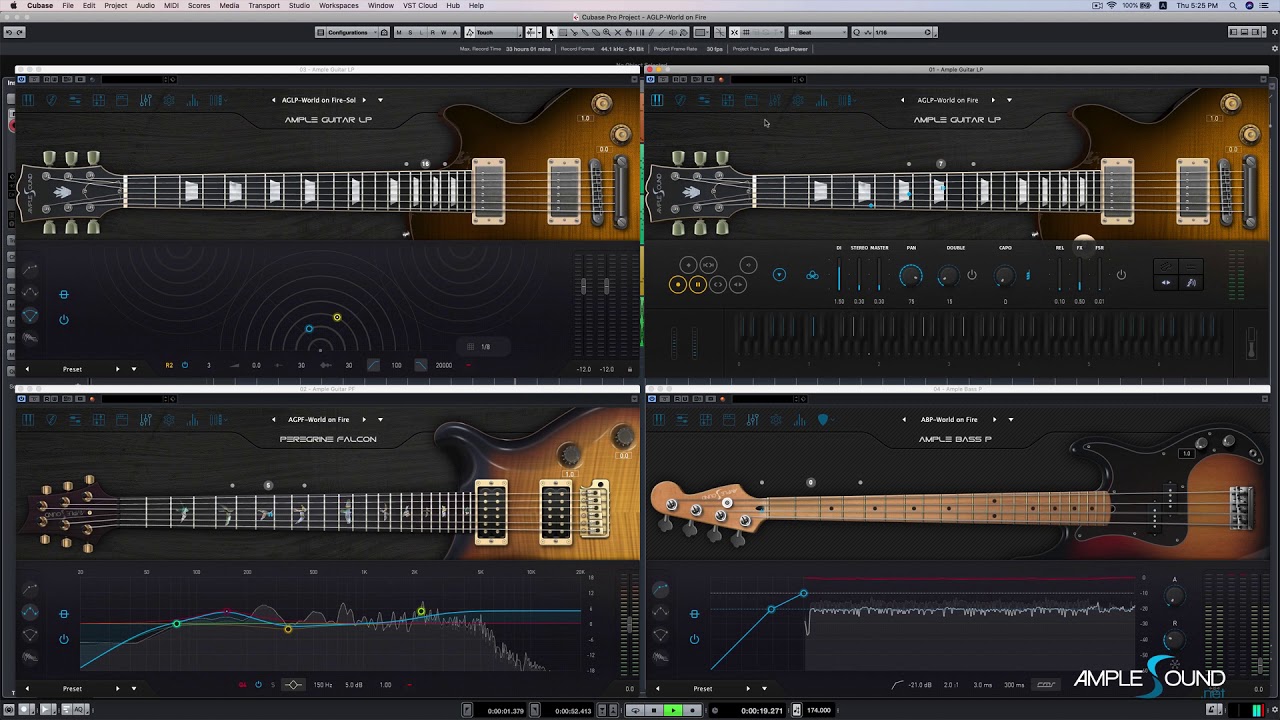Open AGLP-World on Fire-Sol preset dropdown

(380, 100)
